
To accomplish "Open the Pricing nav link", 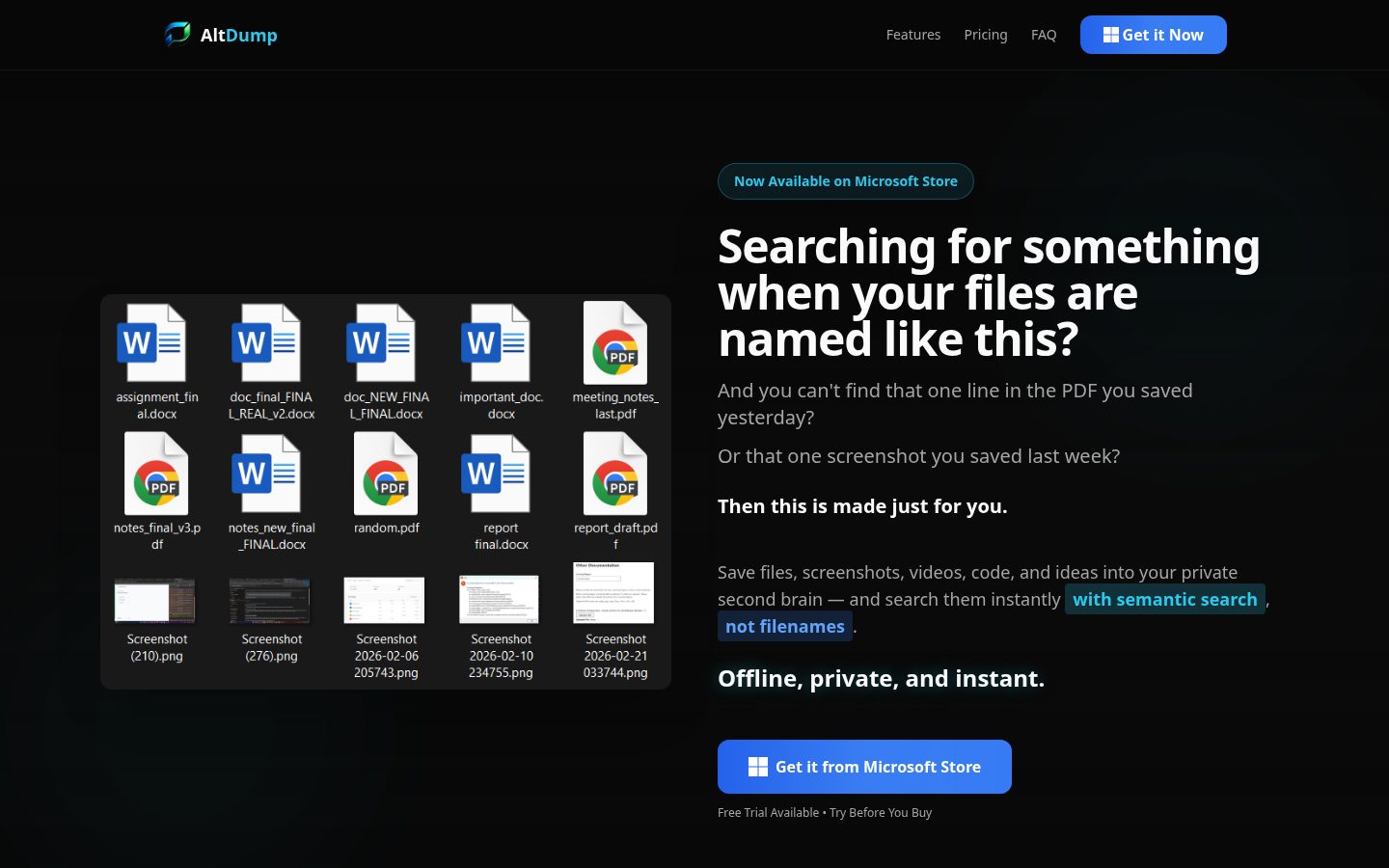I will coord(986,35).
